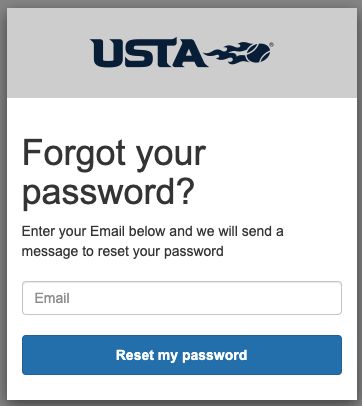Click the "Enter your Email below" instruction line
362x406 pixels.
[152, 231]
